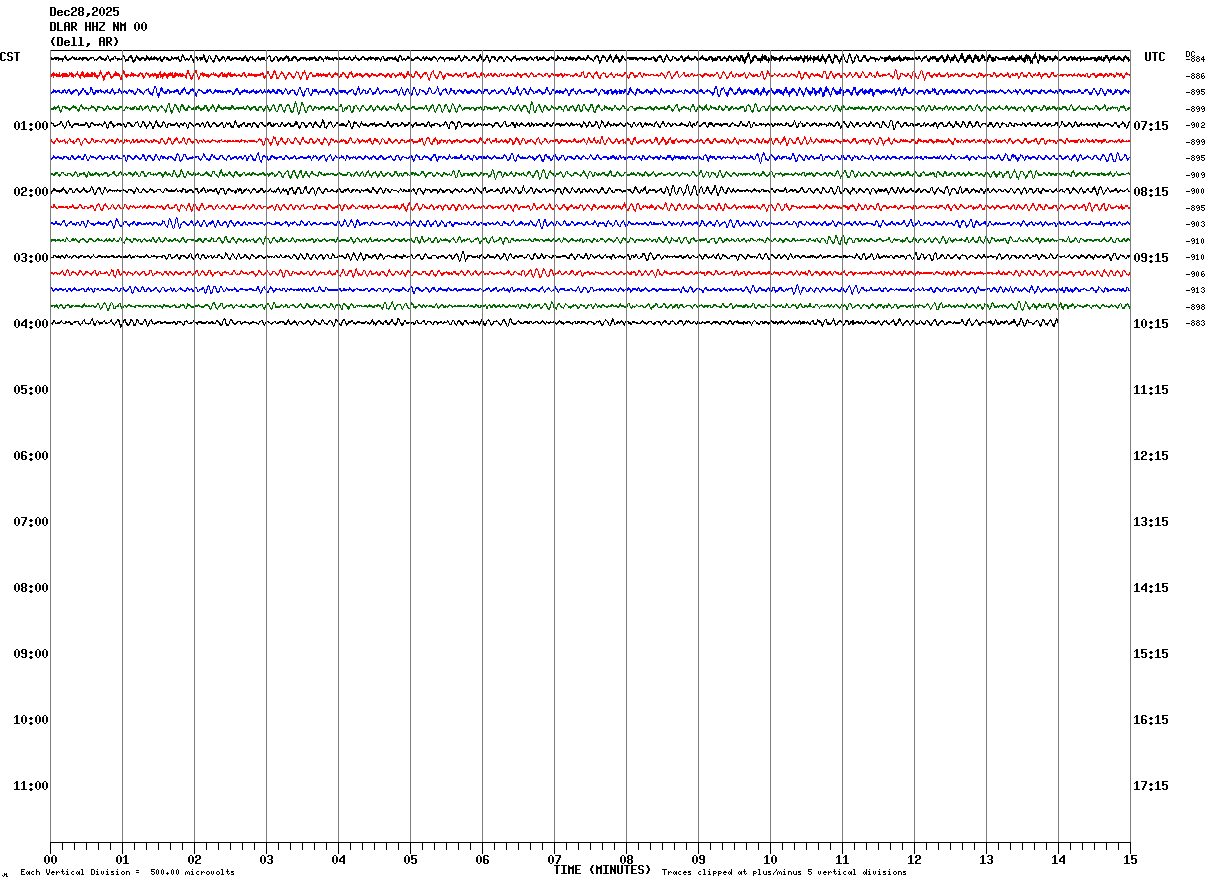Click minute label 09 on time axis
The height and width of the screenshot is (886, 1210).
[x=698, y=860]
